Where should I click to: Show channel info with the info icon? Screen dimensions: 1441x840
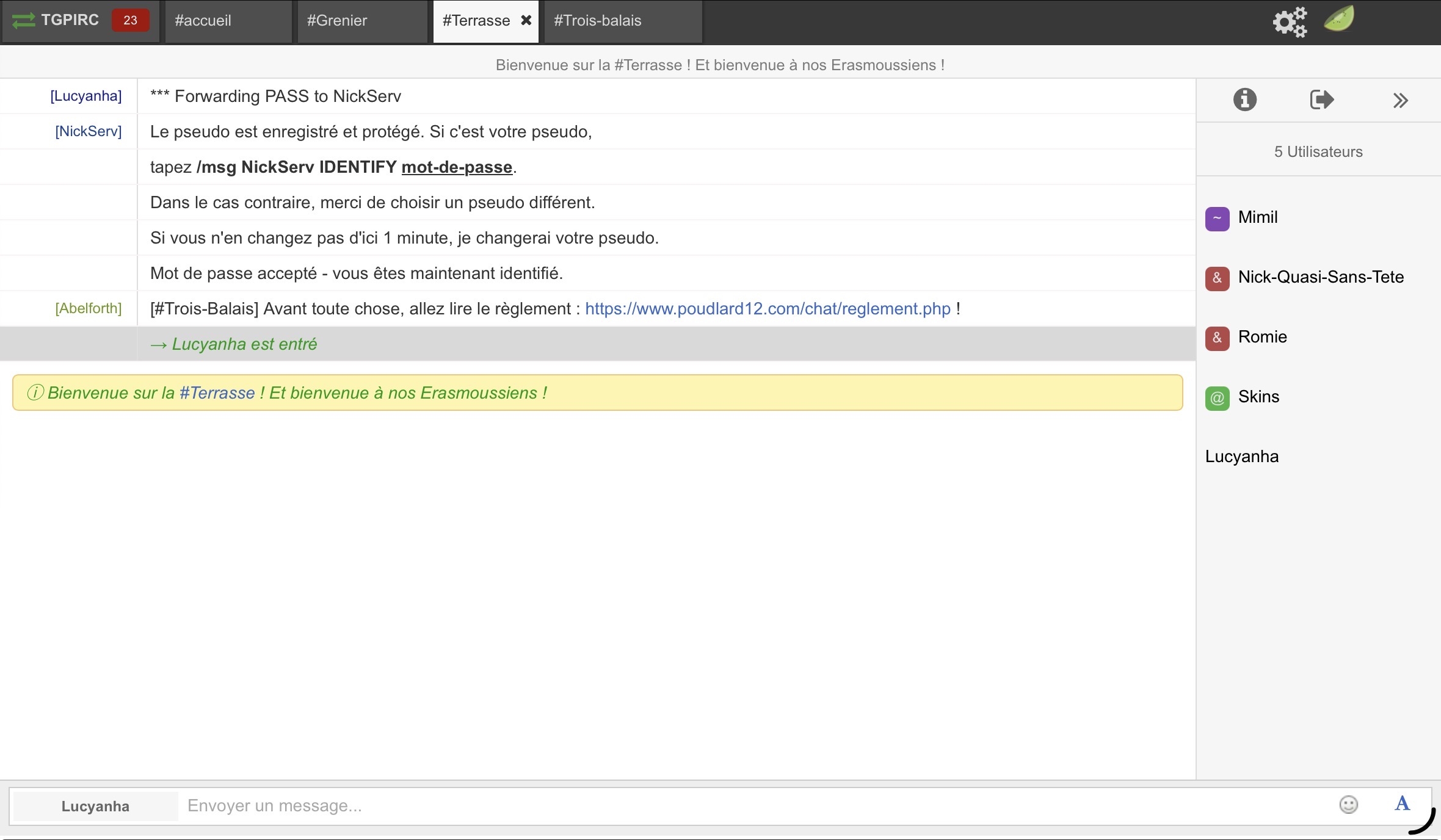[x=1244, y=100]
